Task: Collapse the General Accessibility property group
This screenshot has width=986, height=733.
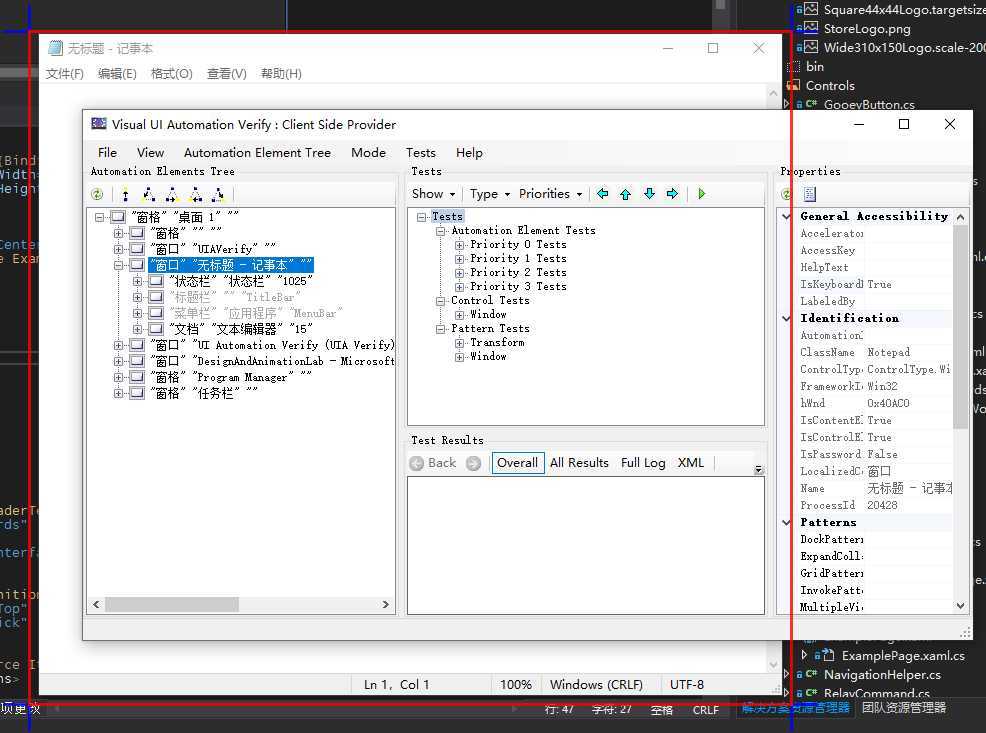Action: pos(786,216)
